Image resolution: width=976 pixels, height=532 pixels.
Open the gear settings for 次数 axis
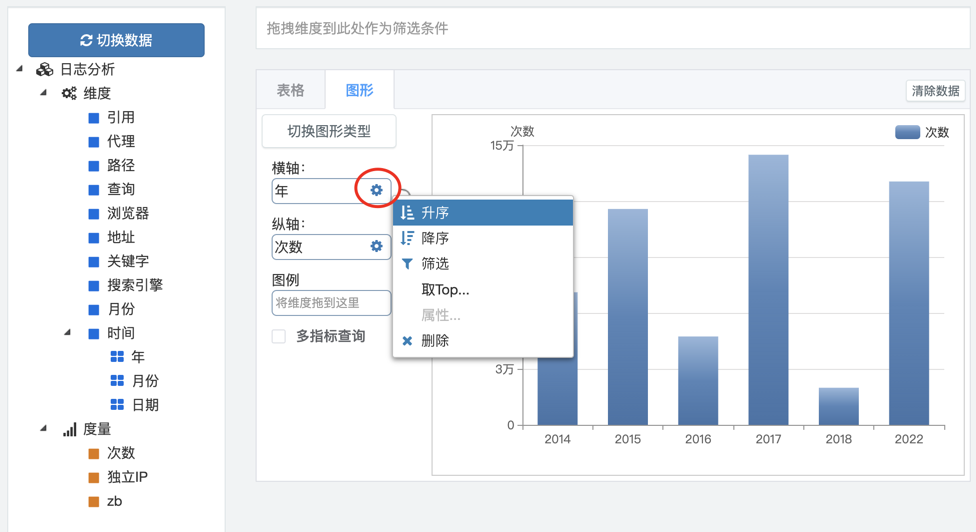(376, 246)
